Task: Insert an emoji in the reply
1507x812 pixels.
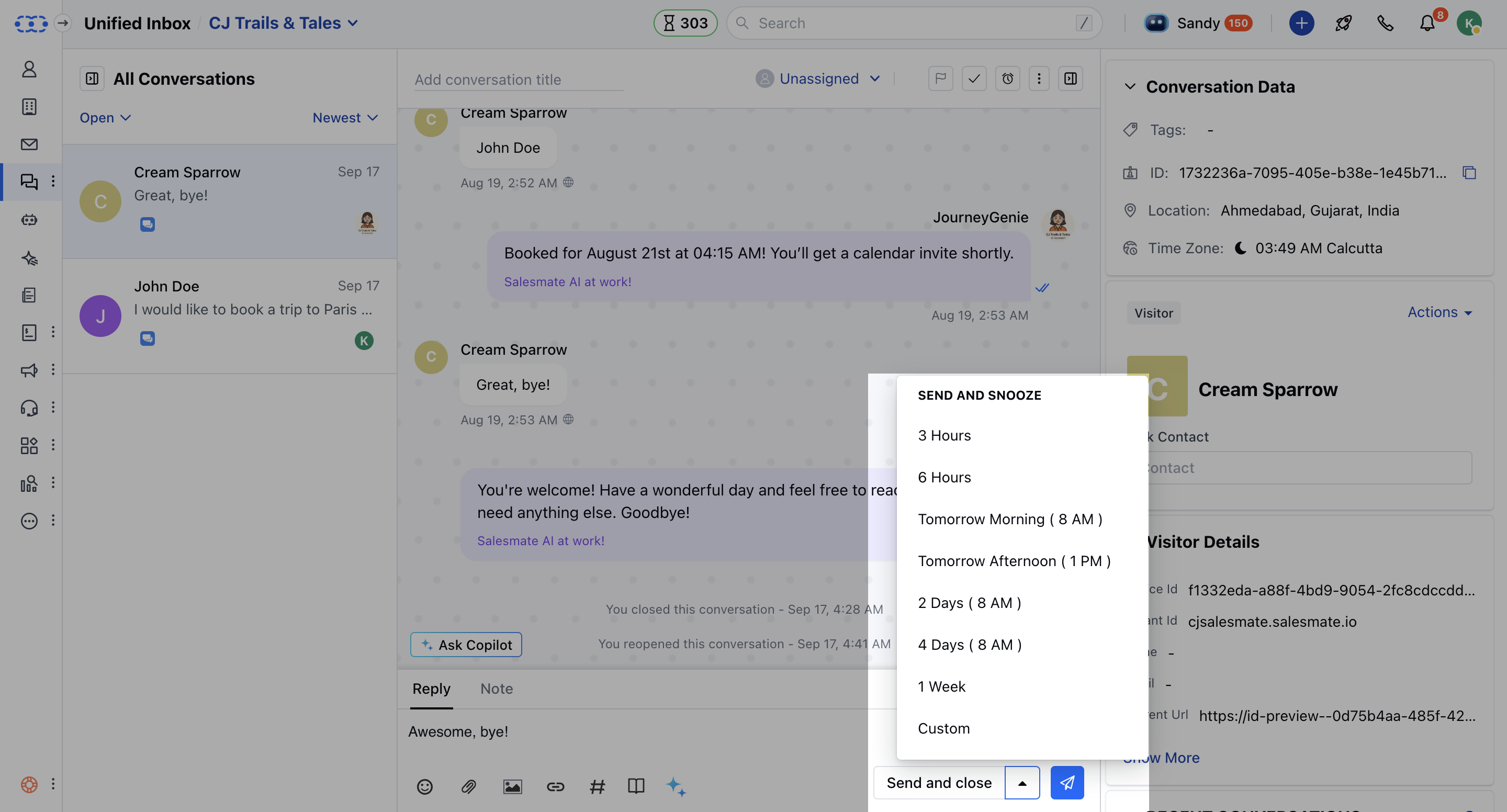Action: pos(425,786)
